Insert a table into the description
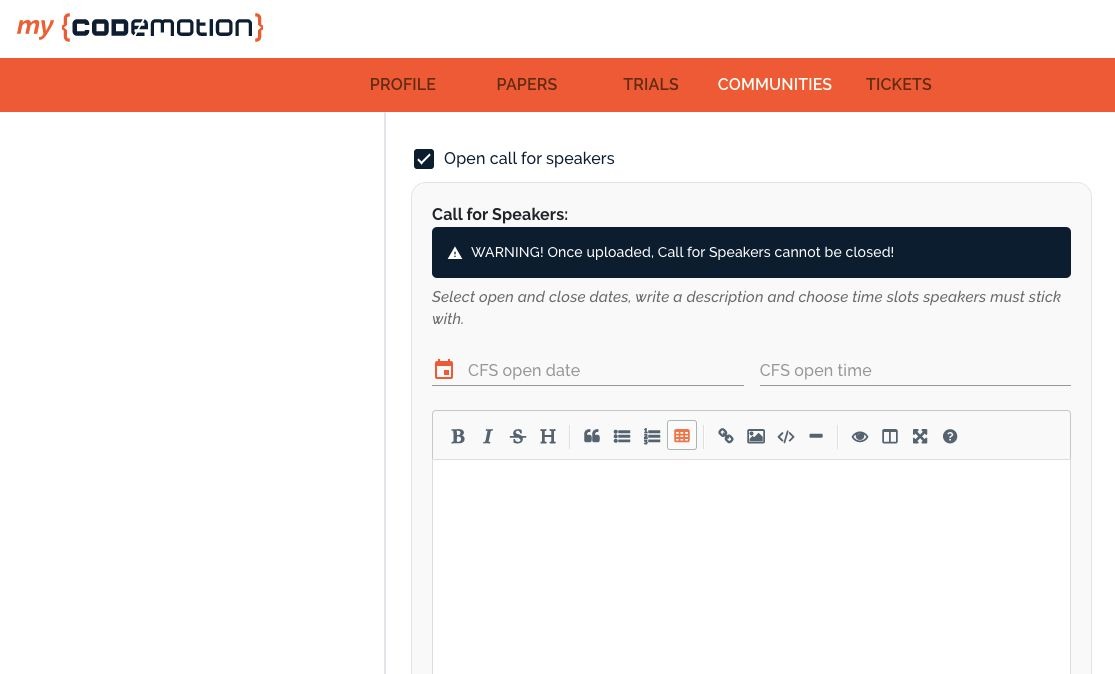 (x=682, y=436)
